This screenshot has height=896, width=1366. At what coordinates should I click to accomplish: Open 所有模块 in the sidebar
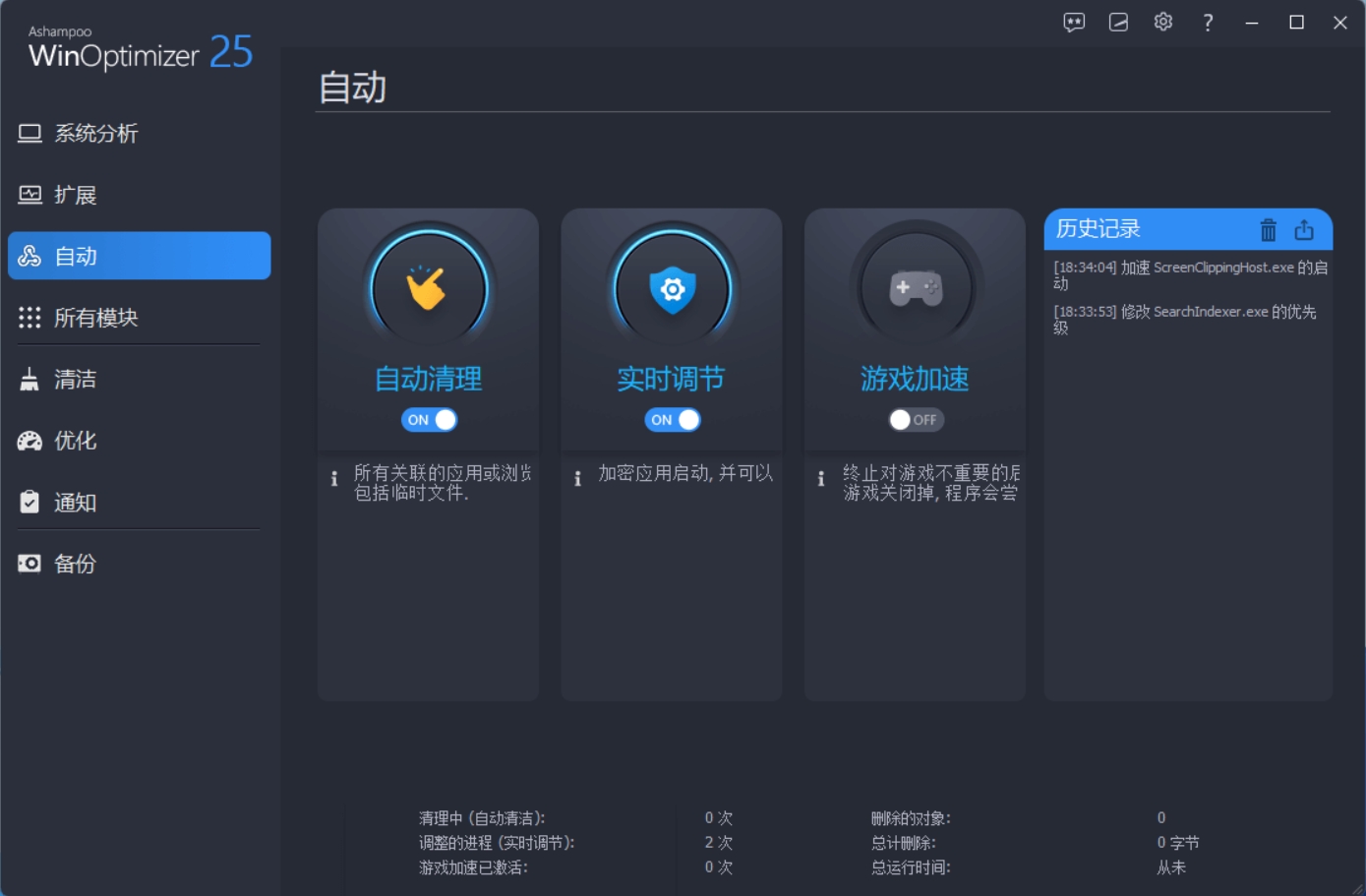tap(139, 318)
